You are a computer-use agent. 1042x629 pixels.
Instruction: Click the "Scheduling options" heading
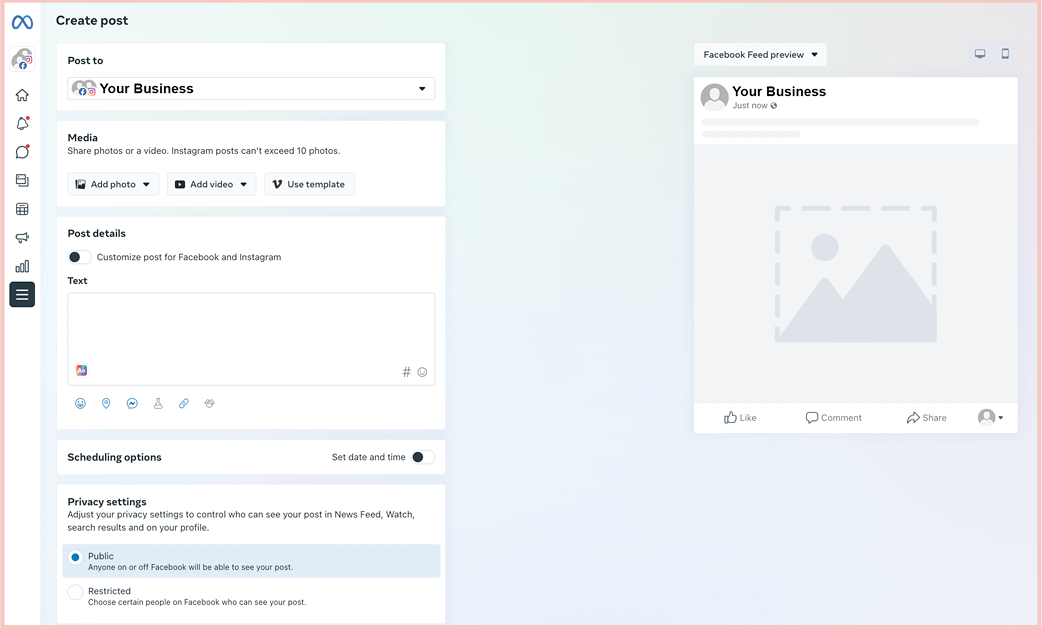(114, 457)
